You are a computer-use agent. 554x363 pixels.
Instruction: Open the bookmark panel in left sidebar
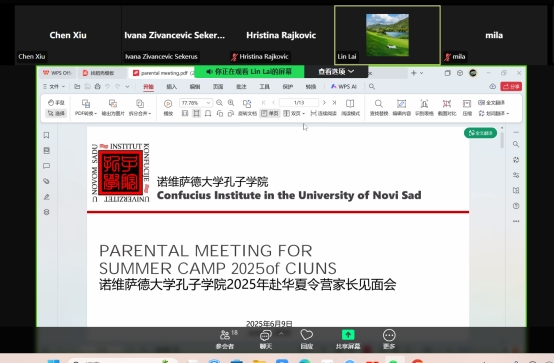point(46,135)
